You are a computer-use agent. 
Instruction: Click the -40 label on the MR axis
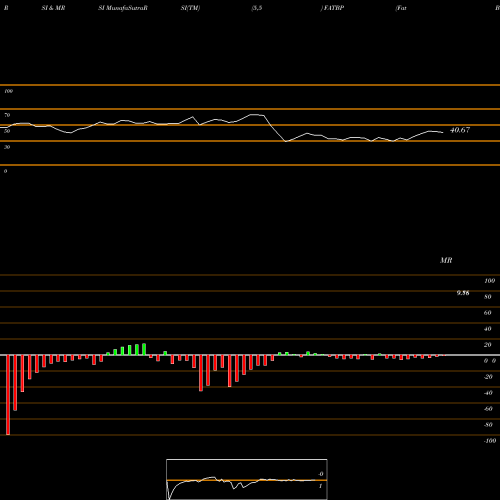coord(488,393)
